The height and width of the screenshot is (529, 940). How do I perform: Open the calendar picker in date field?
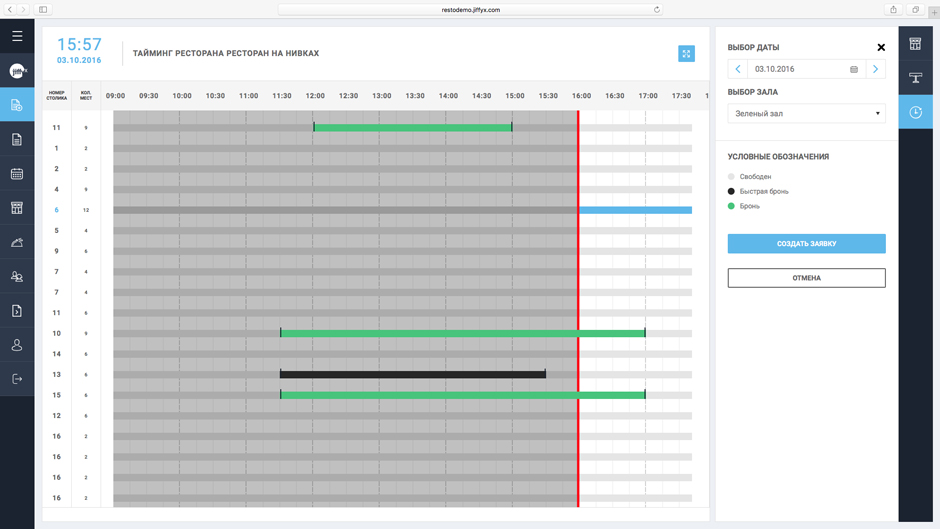tap(853, 70)
